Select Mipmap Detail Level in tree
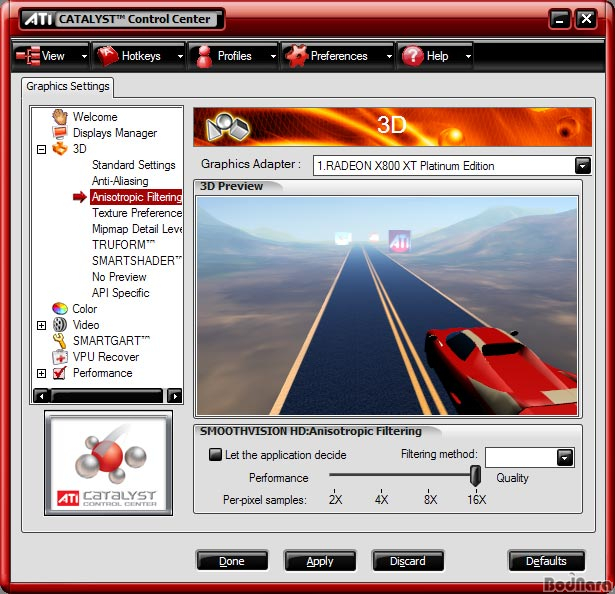 point(137,229)
